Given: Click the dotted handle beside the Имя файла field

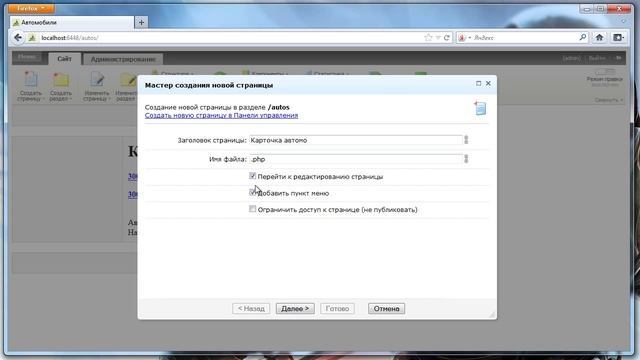Looking at the screenshot, I should (x=466, y=159).
